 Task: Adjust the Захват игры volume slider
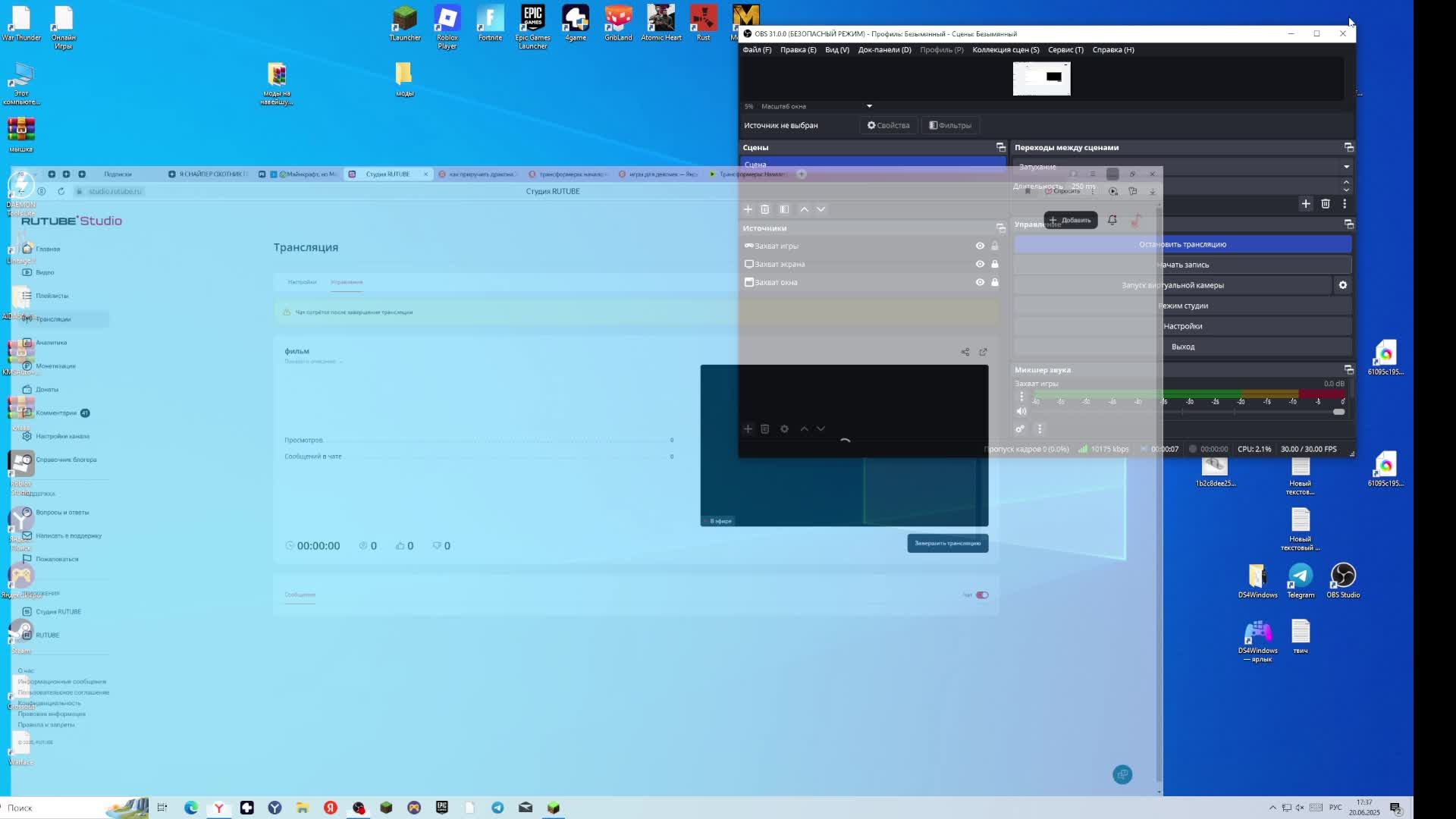[1338, 412]
